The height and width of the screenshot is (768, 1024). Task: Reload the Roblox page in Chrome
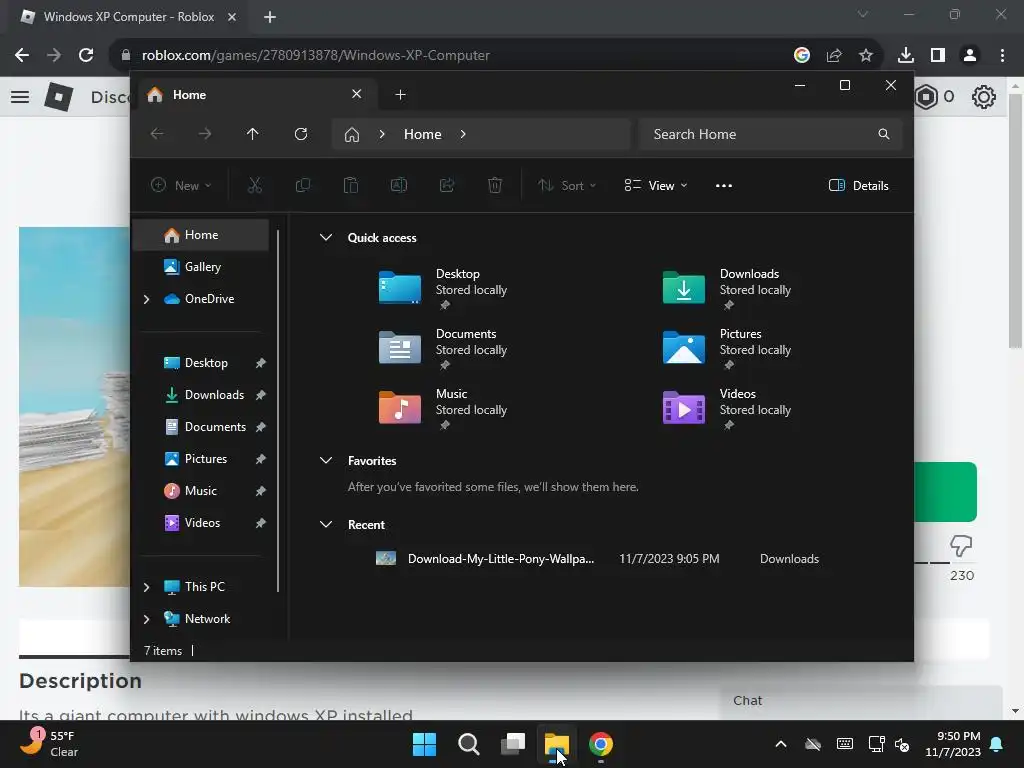coord(86,55)
